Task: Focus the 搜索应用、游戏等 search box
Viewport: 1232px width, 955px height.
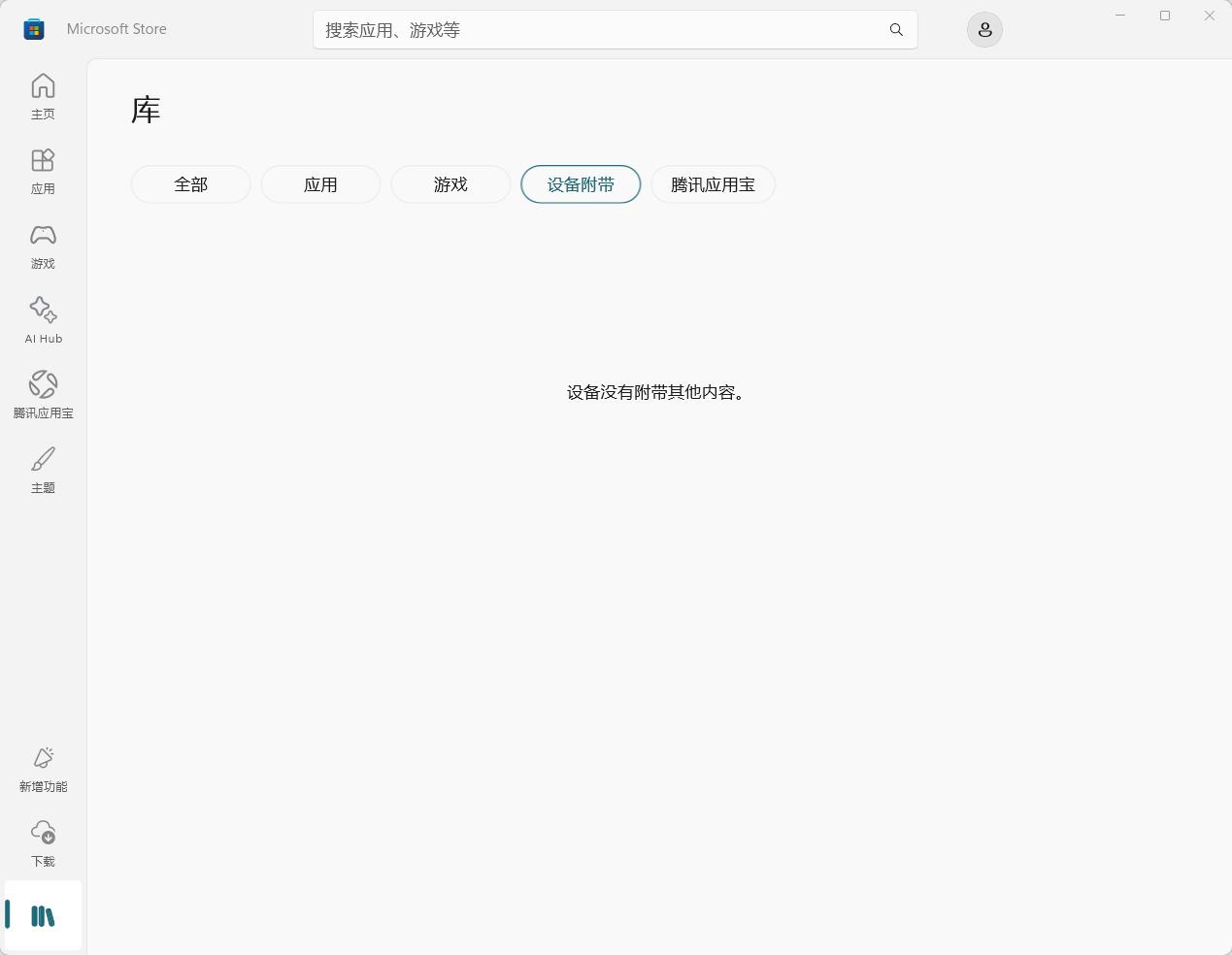Action: click(x=615, y=30)
